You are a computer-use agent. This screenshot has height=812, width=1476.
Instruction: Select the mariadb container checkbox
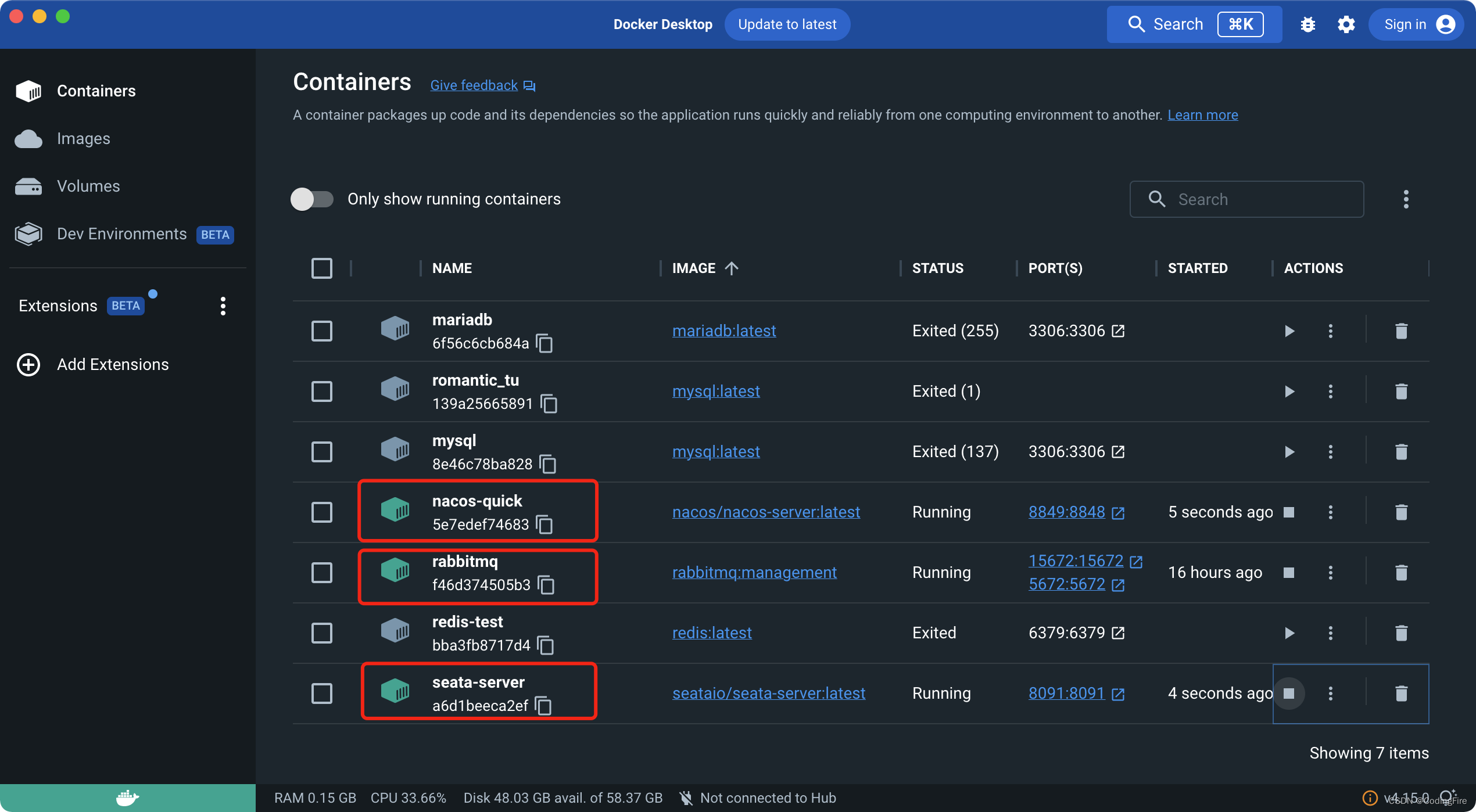322,331
